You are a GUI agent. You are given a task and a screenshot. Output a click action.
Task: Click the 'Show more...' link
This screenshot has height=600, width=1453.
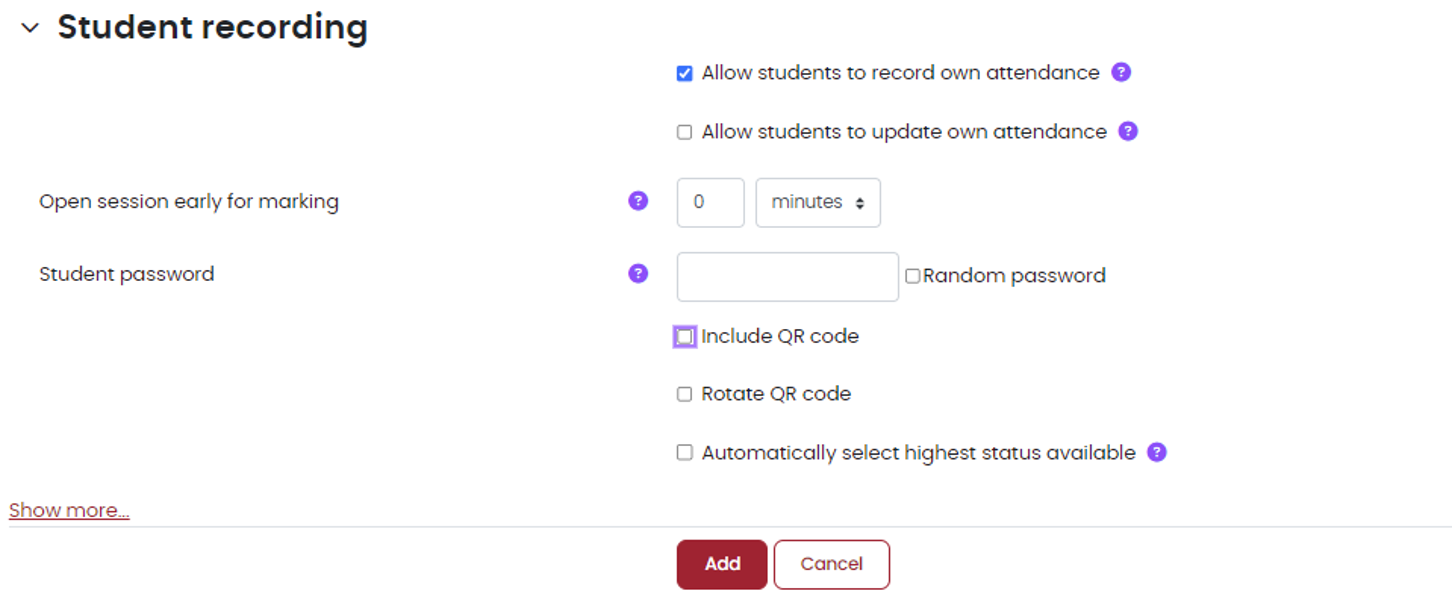[x=68, y=510]
